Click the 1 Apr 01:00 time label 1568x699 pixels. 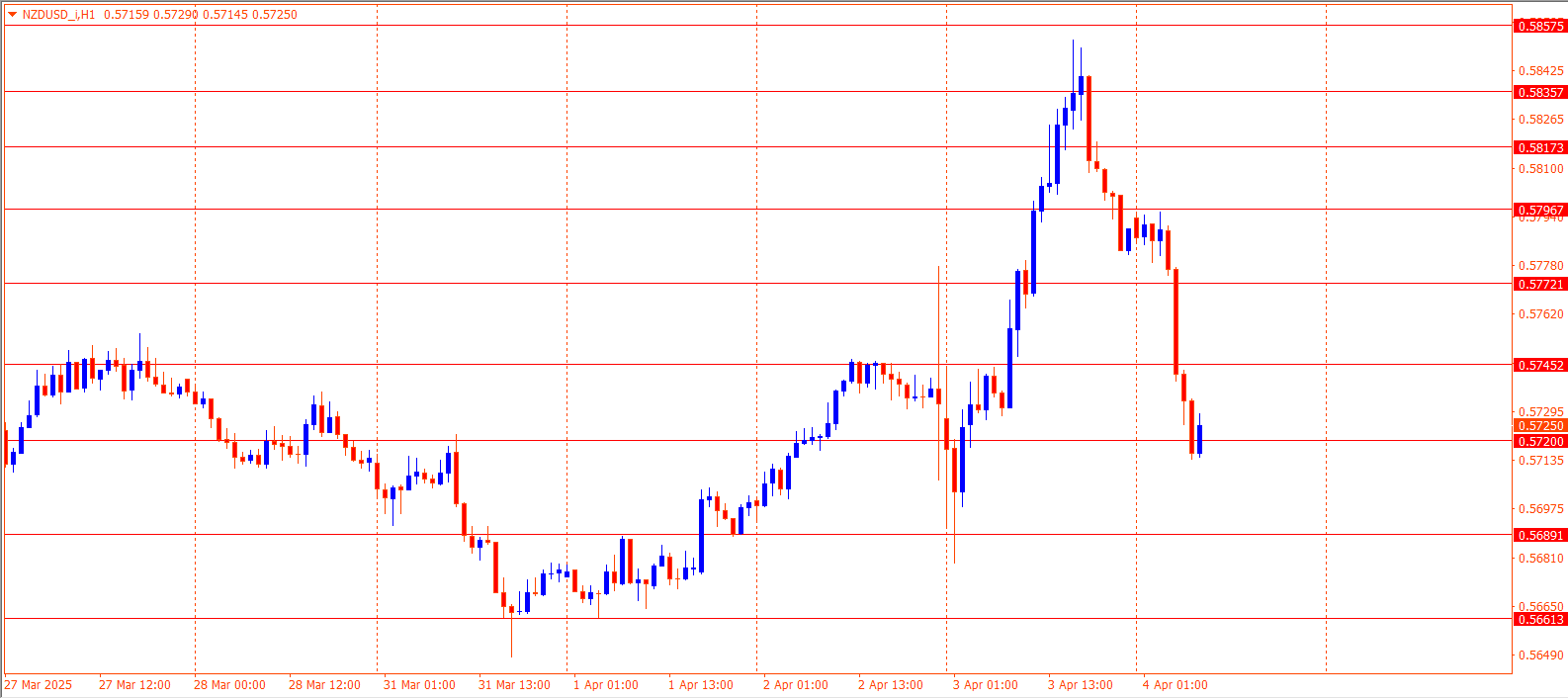click(606, 685)
